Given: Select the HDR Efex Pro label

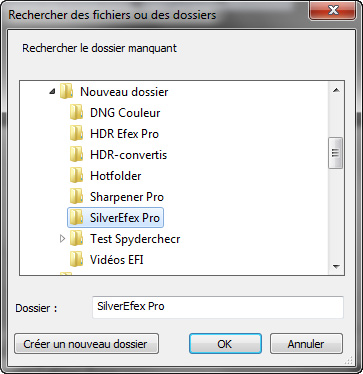Looking at the screenshot, I should [x=124, y=134].
